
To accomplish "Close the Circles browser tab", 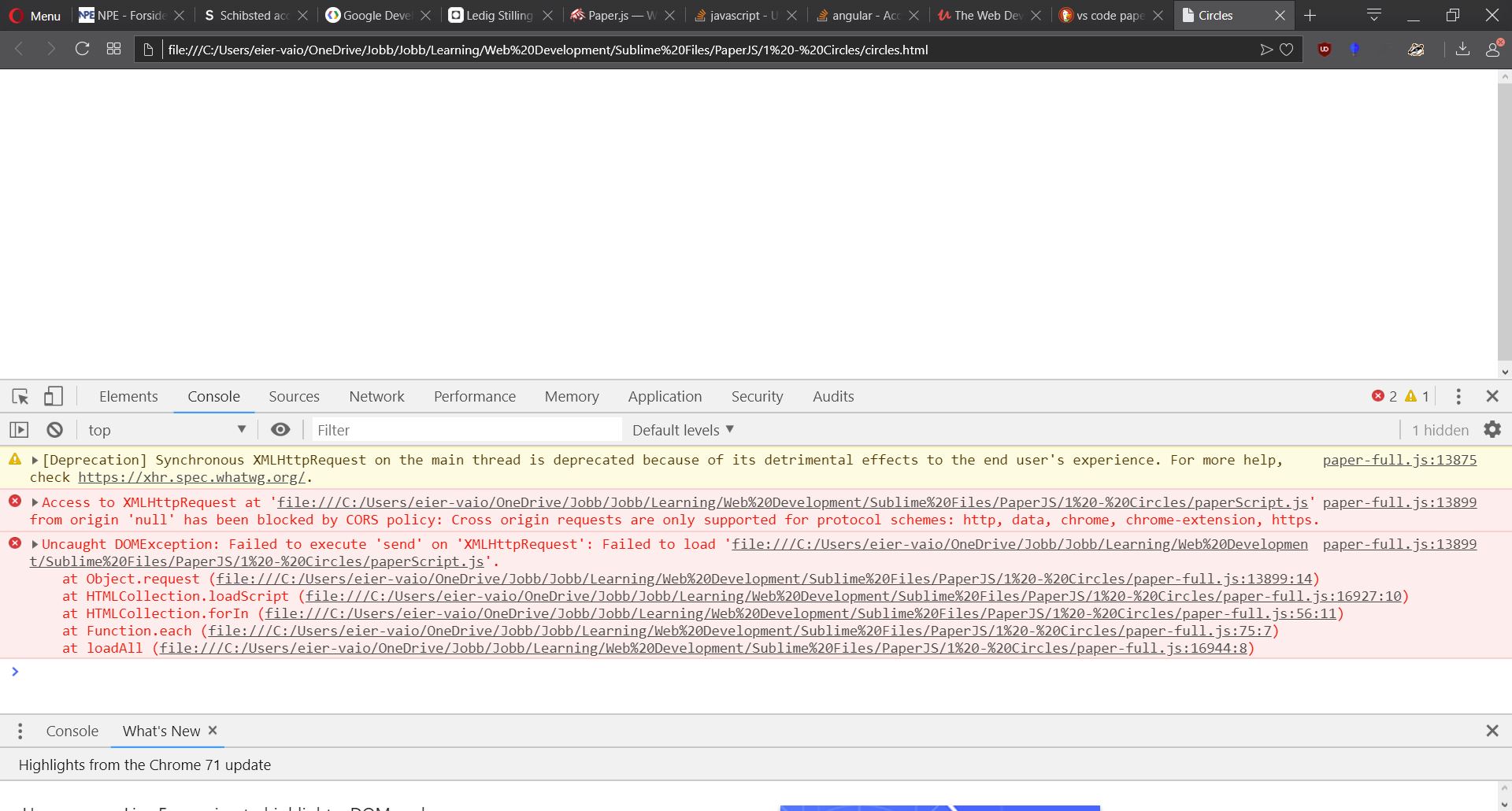I will click(x=1280, y=16).
